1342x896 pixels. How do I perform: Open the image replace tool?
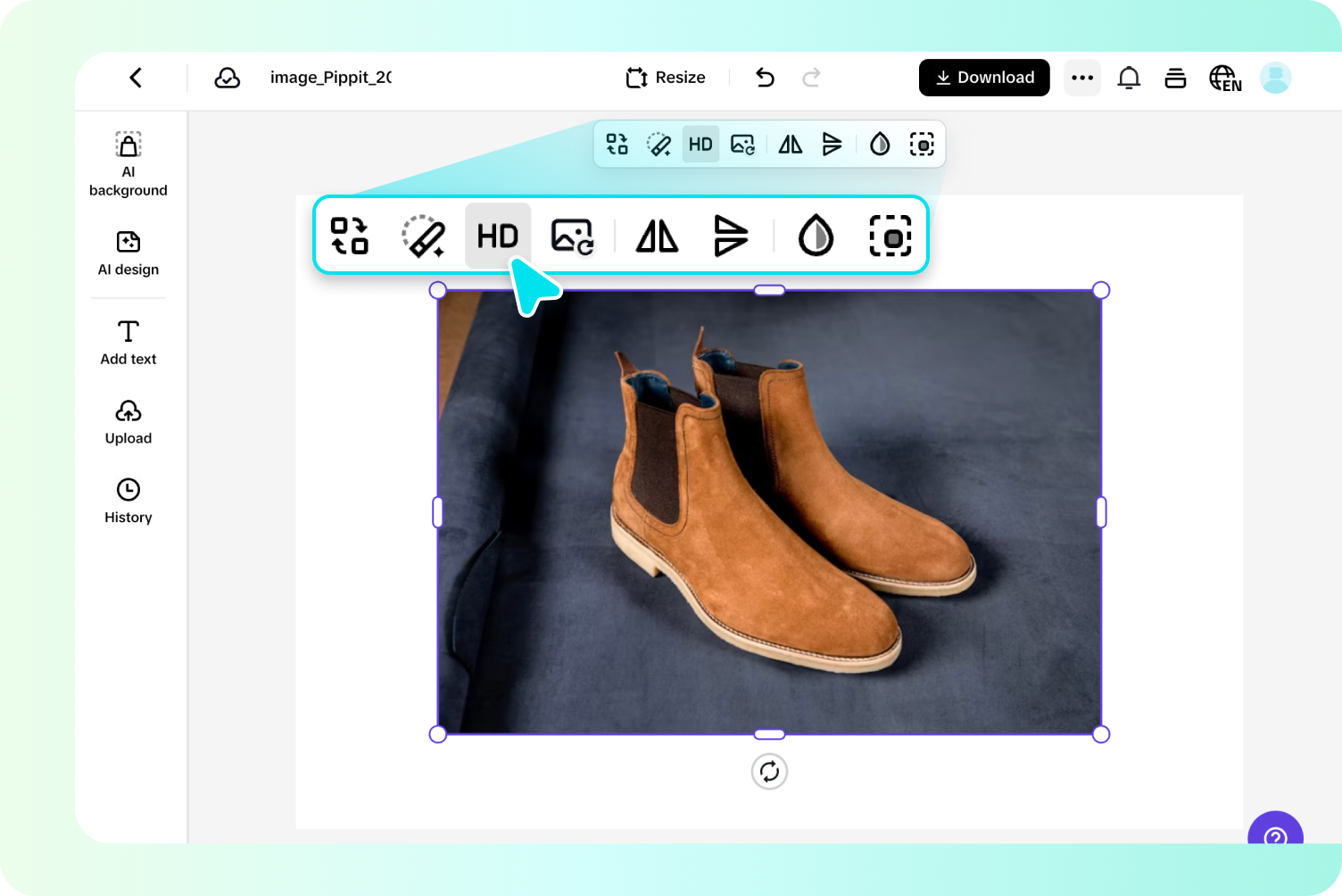[x=572, y=236]
